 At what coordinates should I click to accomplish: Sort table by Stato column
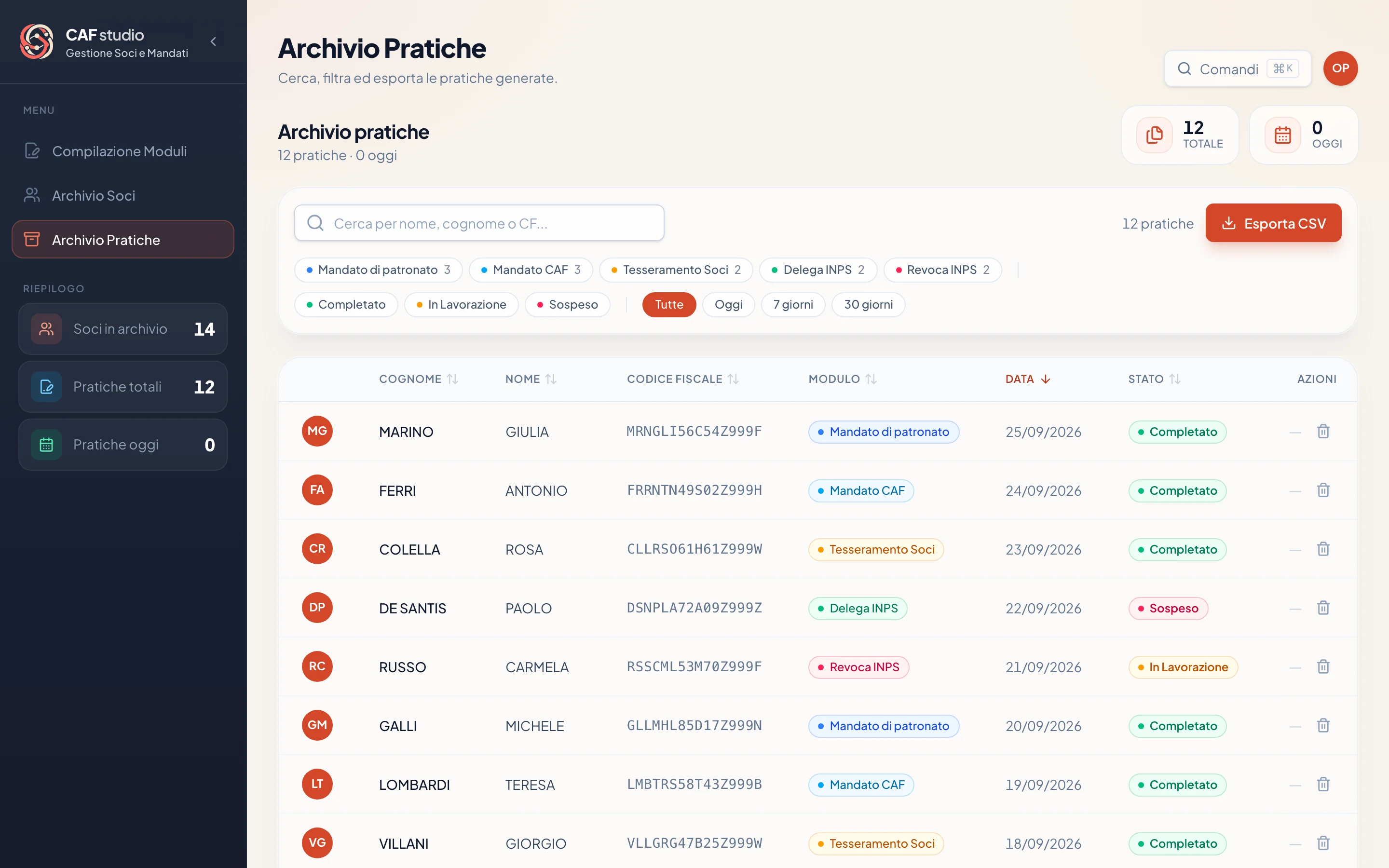[1154, 379]
